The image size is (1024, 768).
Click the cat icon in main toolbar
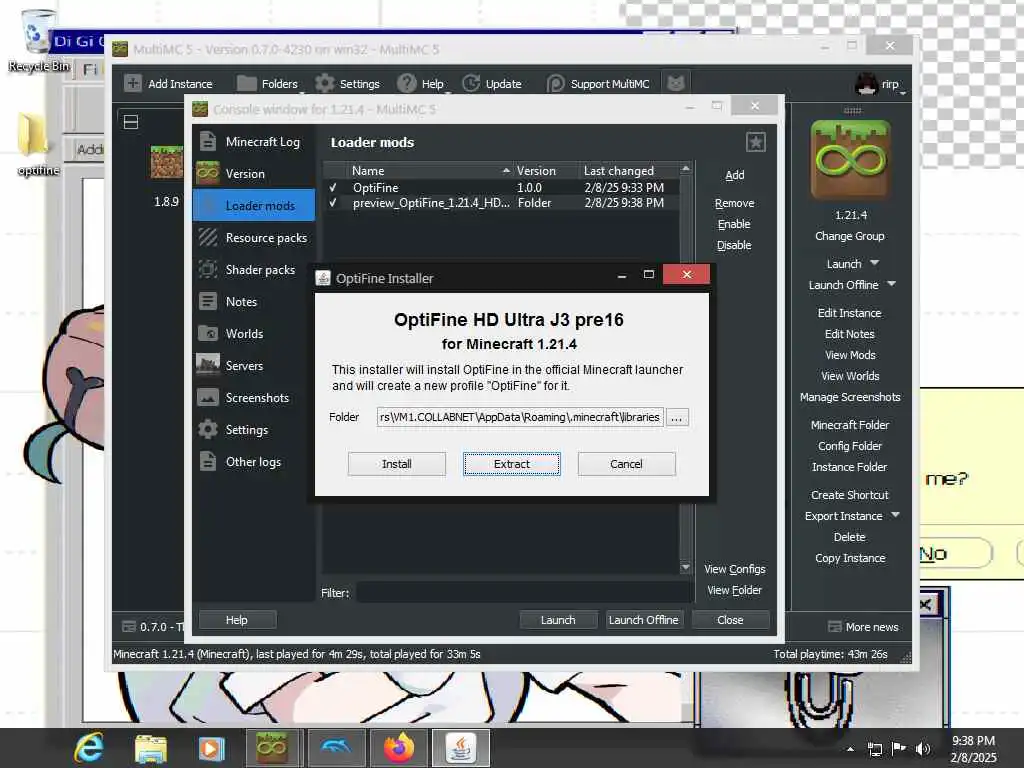click(x=676, y=83)
